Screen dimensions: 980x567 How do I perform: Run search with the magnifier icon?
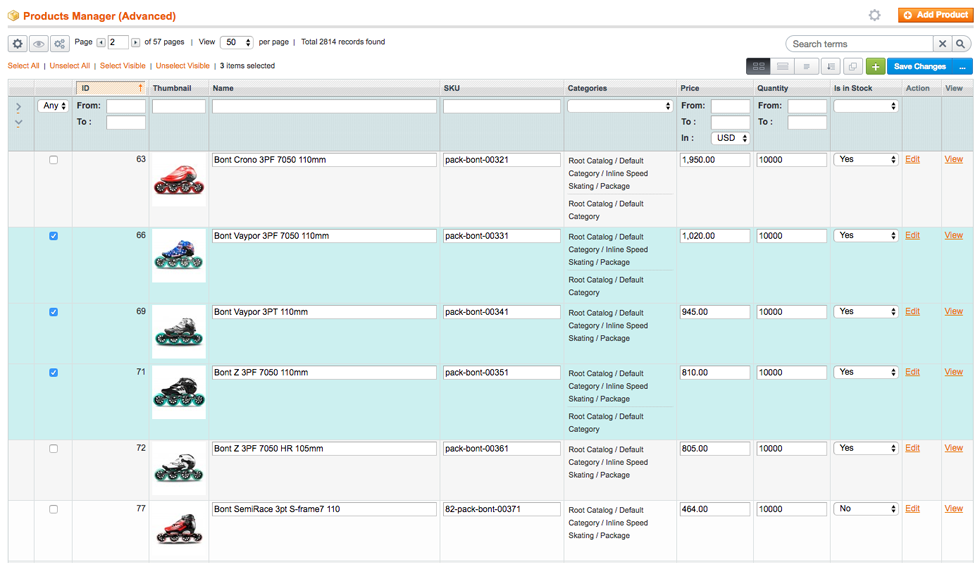tap(961, 44)
